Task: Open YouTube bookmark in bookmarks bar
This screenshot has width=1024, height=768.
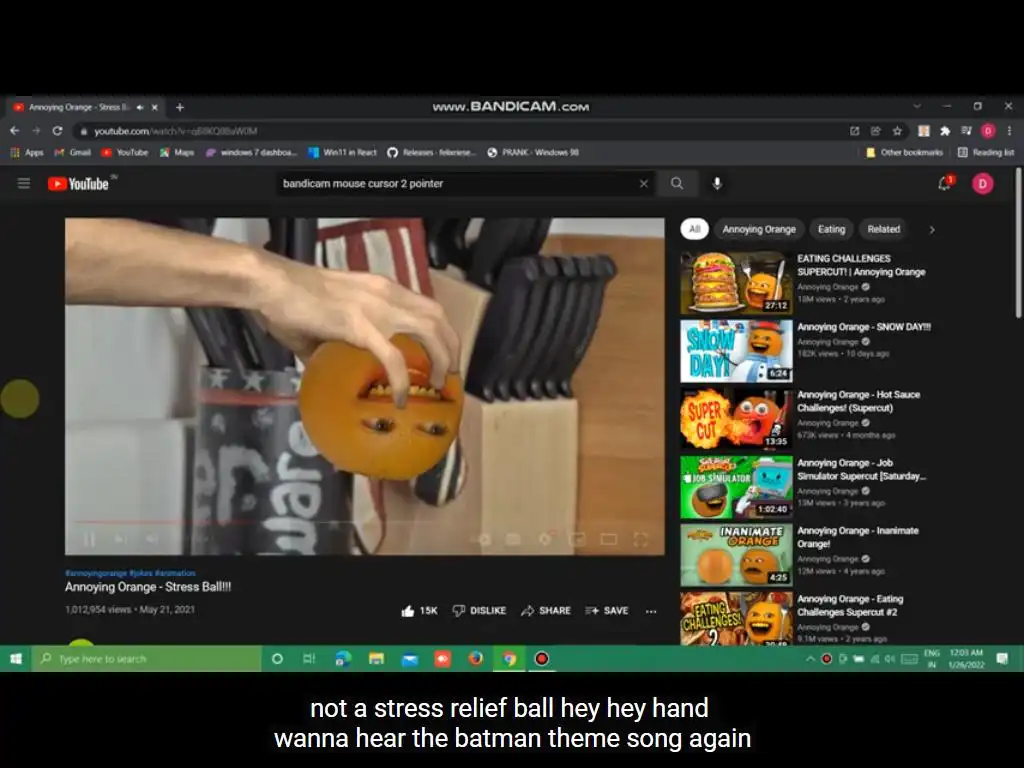Action: click(125, 152)
